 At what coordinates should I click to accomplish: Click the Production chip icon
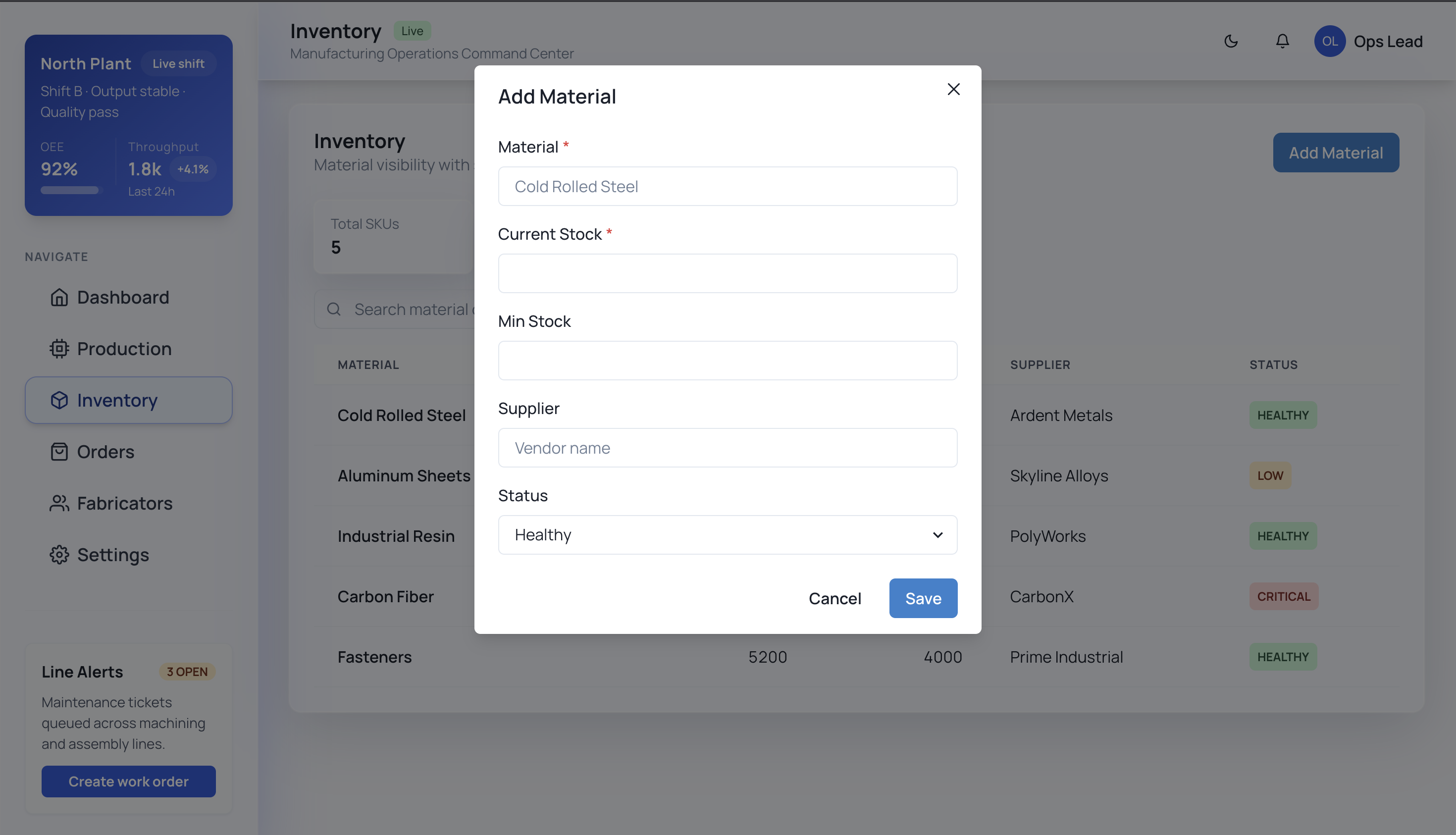pyautogui.click(x=59, y=349)
